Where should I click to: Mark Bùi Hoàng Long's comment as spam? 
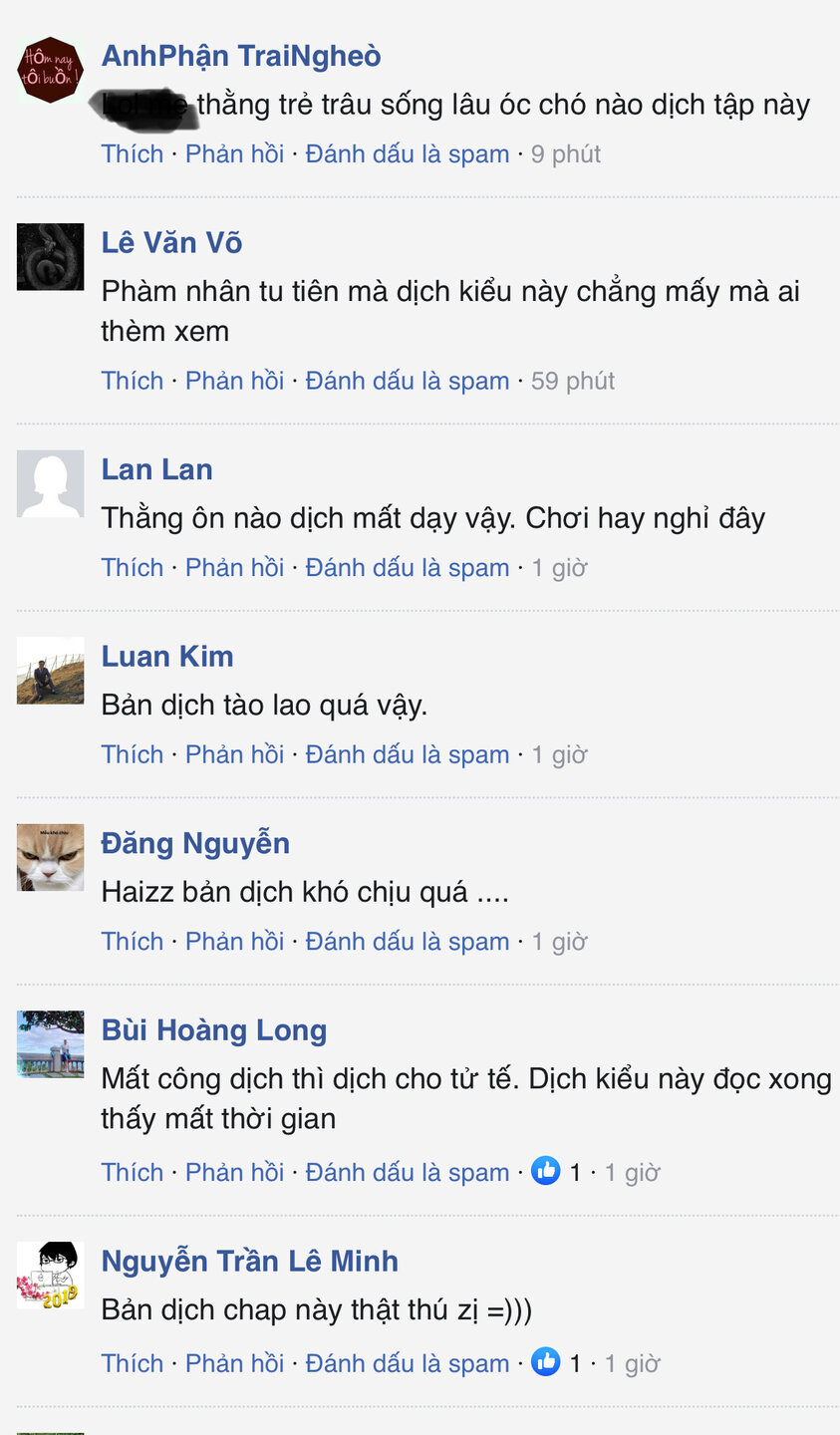pos(407,1173)
